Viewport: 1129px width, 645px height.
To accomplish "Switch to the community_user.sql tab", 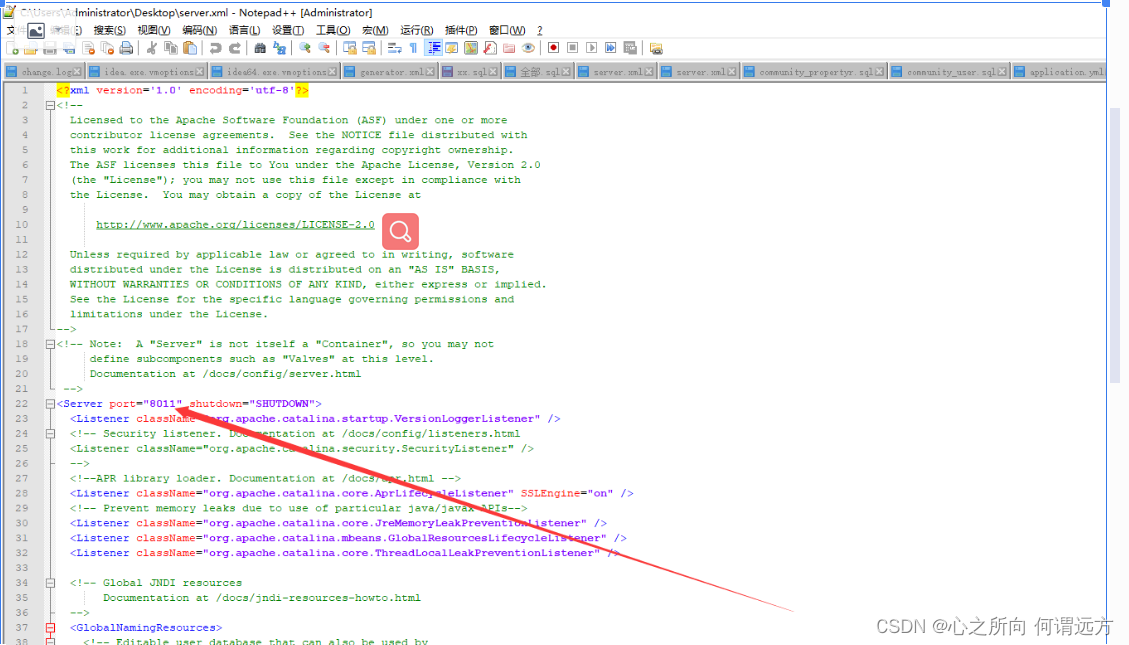I will click(950, 72).
